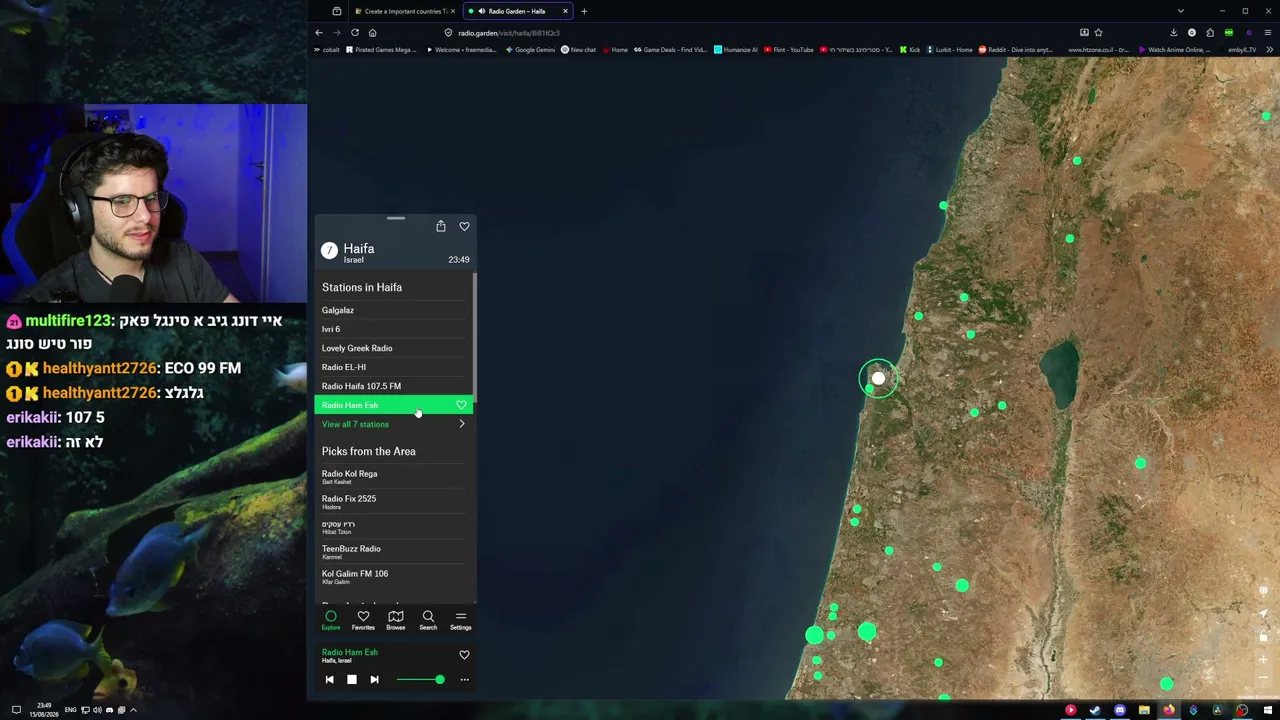Open the taskbar volume control
The height and width of the screenshot is (720, 1280).
point(97,710)
